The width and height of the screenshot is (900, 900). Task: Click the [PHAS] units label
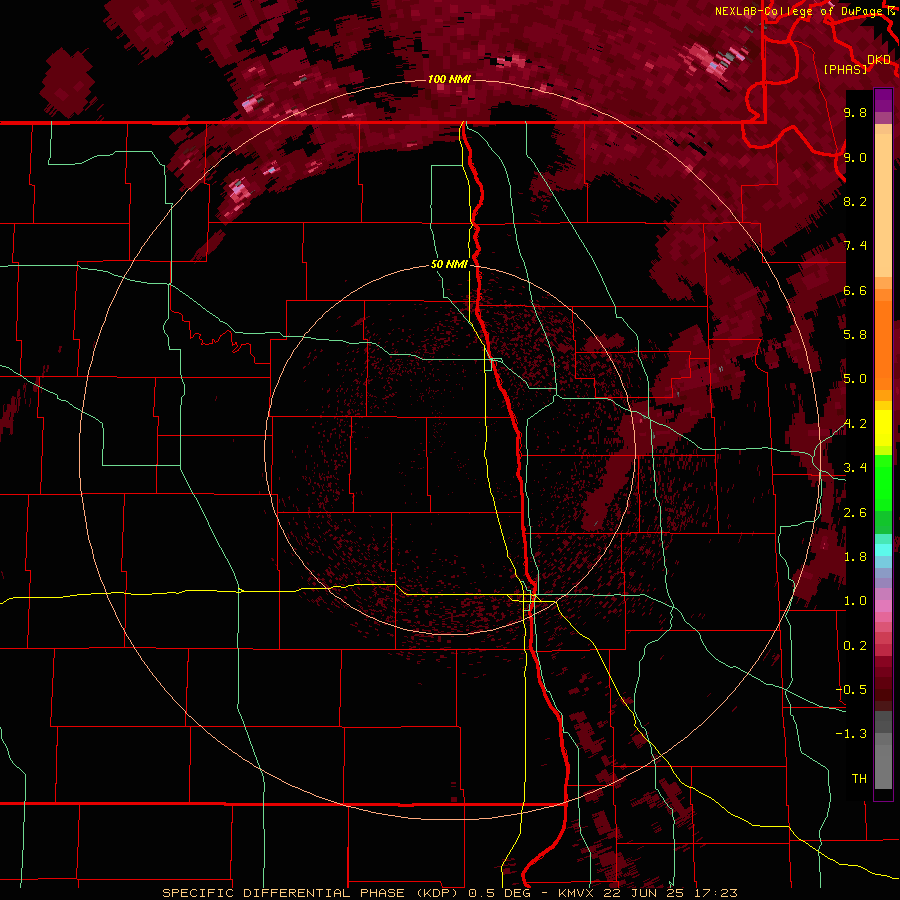tap(845, 69)
